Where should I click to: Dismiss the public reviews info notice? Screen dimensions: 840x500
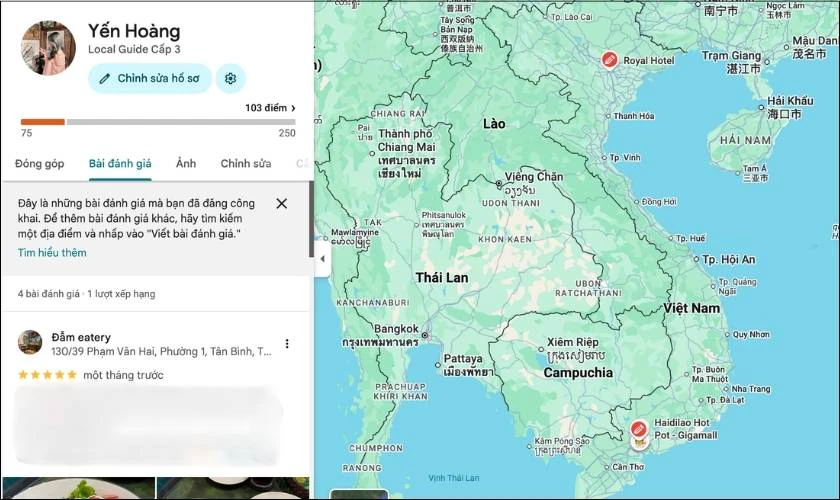(x=282, y=204)
